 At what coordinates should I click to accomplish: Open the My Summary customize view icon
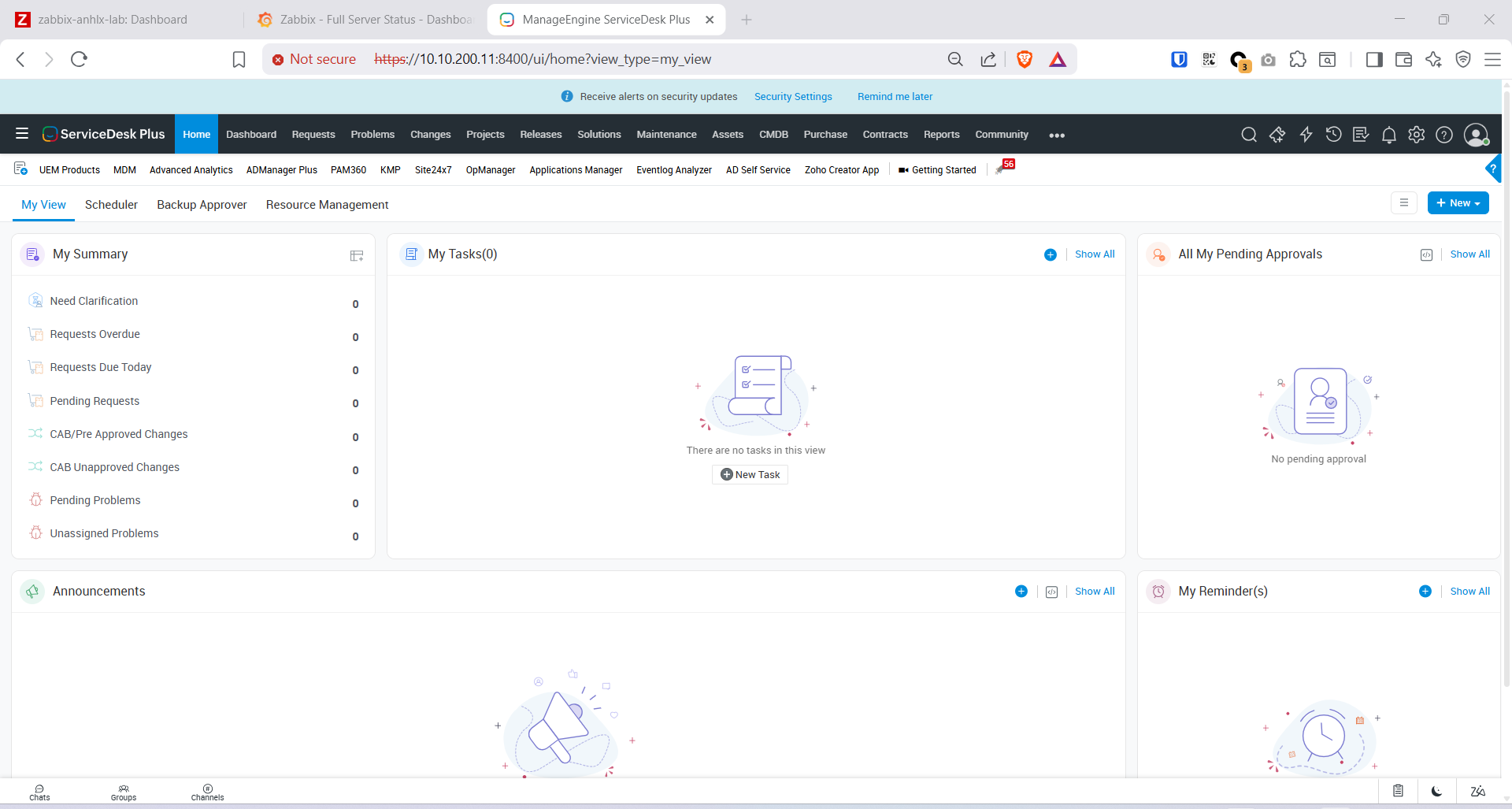[357, 255]
